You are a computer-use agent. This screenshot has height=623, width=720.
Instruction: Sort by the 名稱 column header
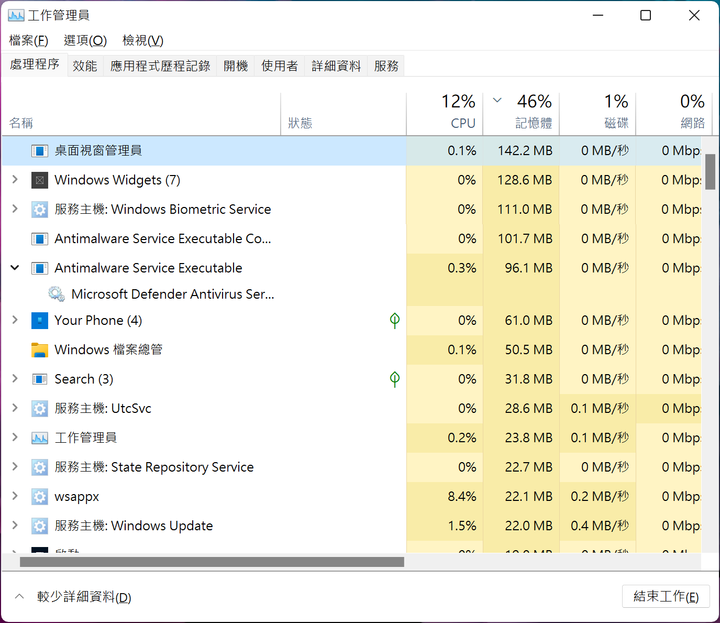[x=141, y=113]
